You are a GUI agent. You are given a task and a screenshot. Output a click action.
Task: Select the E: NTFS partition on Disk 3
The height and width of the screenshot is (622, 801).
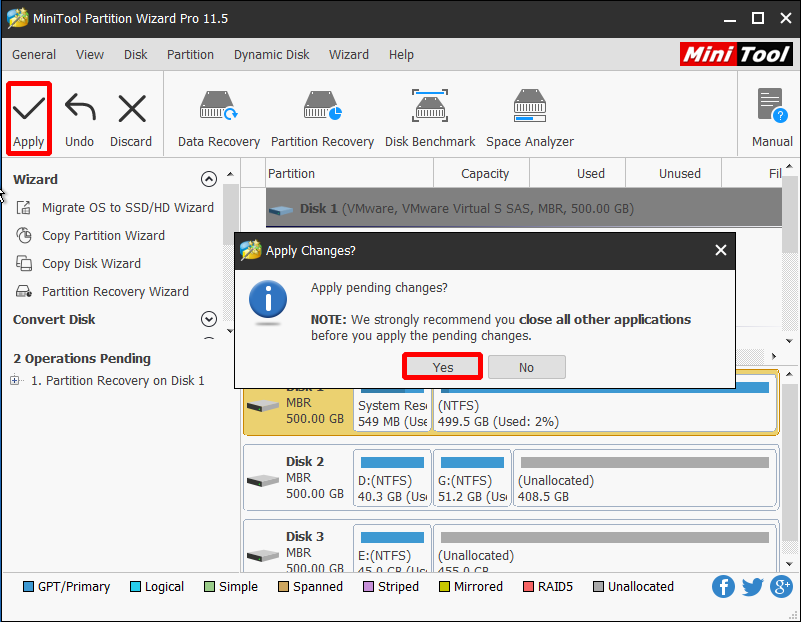392,548
